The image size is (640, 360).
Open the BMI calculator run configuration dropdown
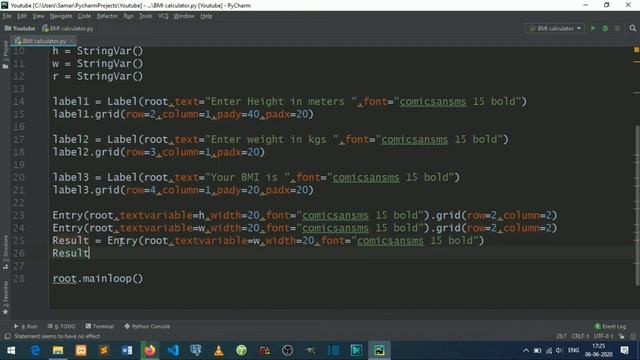click(555, 28)
